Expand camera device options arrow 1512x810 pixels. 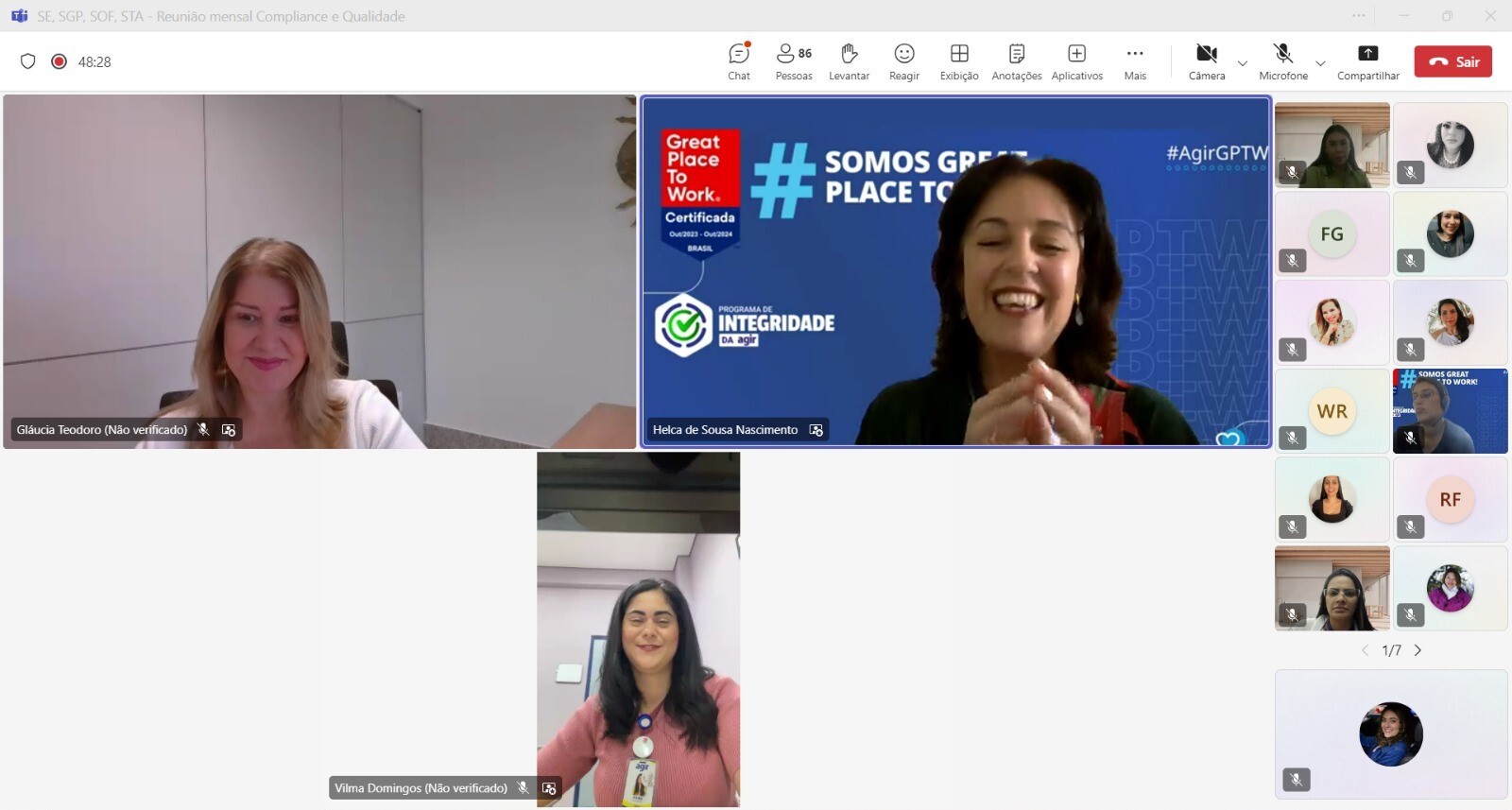click(x=1243, y=63)
